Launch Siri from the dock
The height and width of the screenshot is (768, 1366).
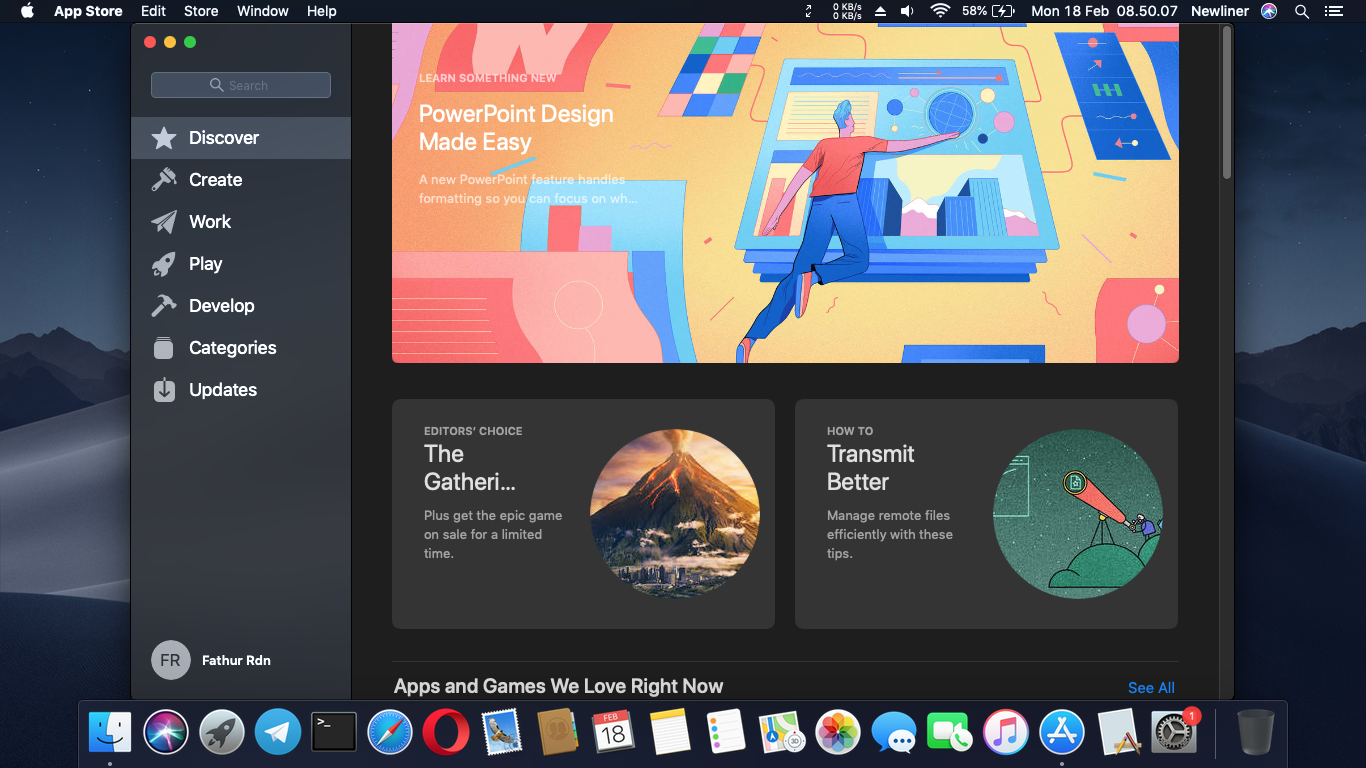166,732
